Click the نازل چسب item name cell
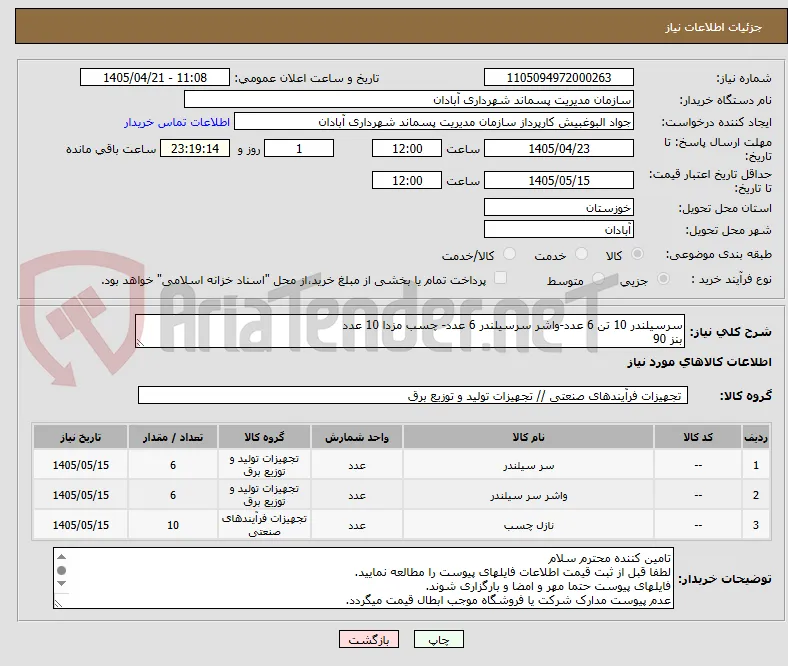The width and height of the screenshot is (788, 666). click(x=528, y=525)
